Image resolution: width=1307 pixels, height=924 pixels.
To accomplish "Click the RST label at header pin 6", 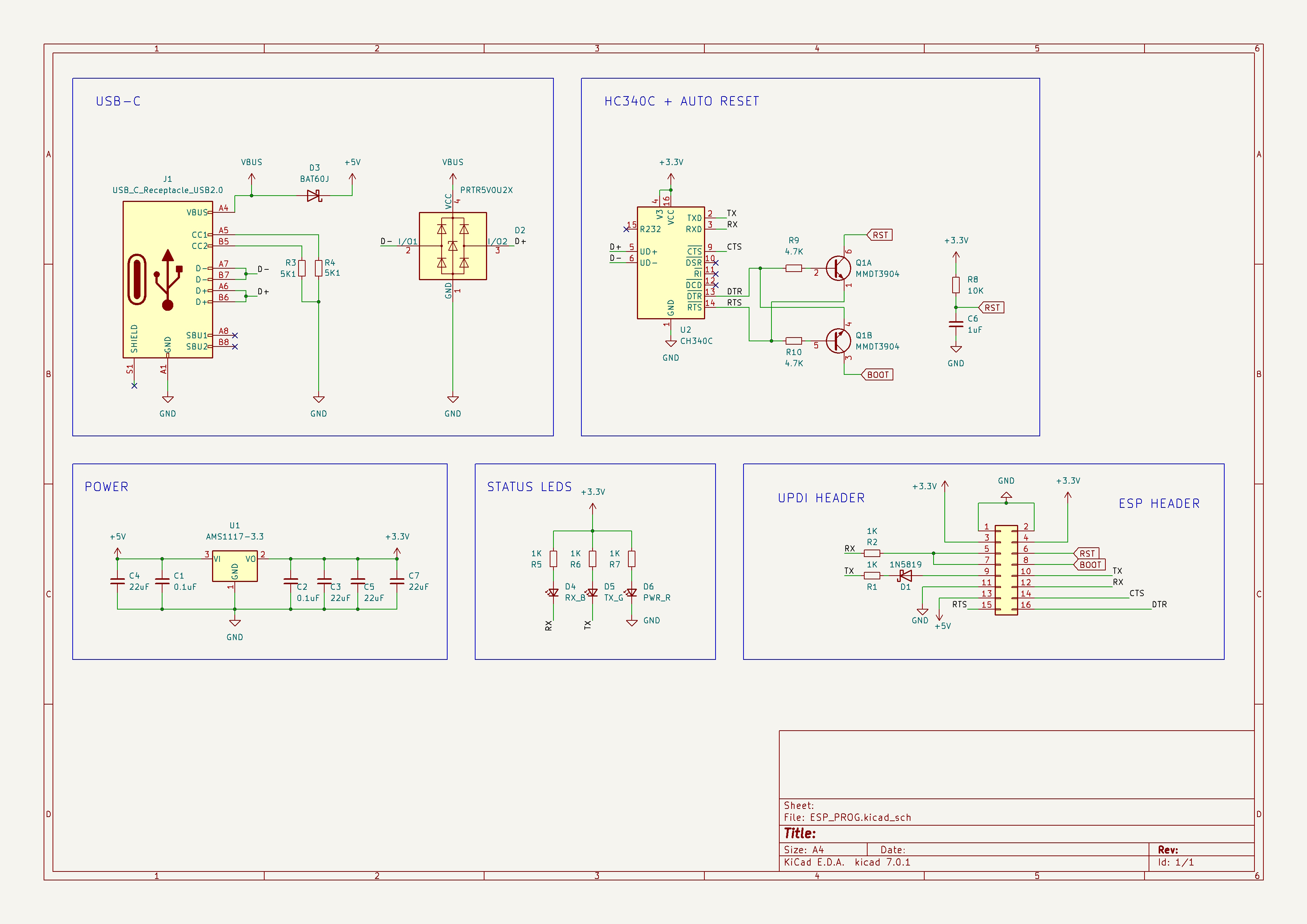I will pyautogui.click(x=1086, y=553).
